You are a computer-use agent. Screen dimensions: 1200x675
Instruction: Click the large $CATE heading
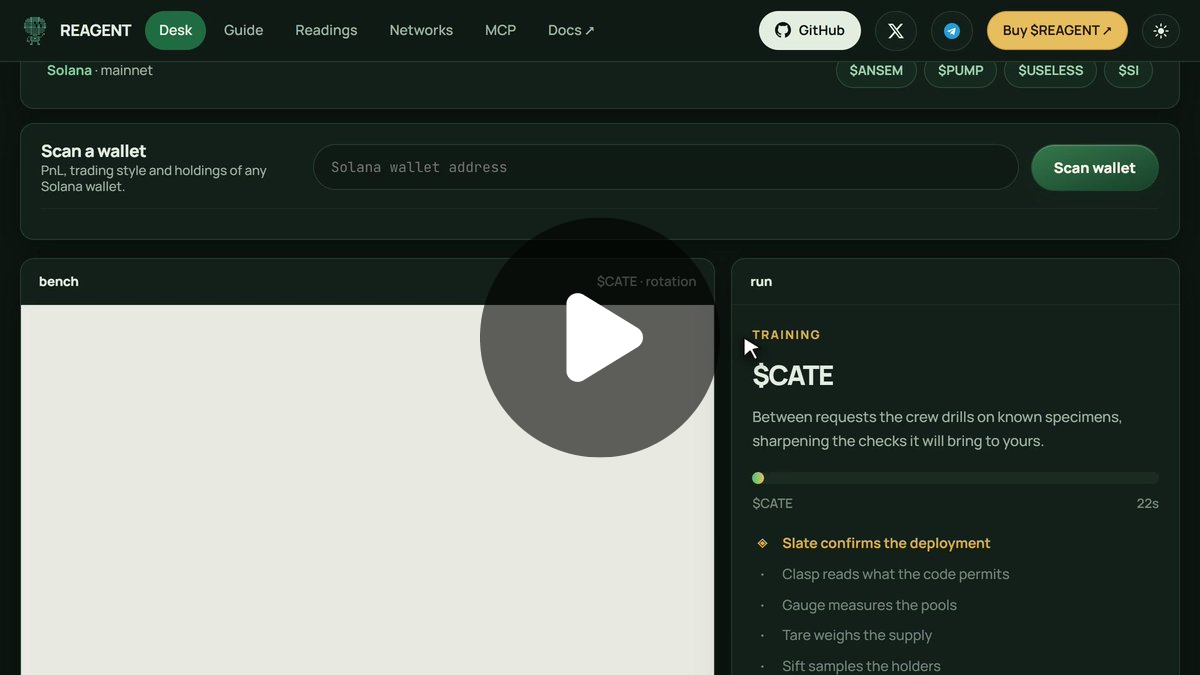coord(793,375)
